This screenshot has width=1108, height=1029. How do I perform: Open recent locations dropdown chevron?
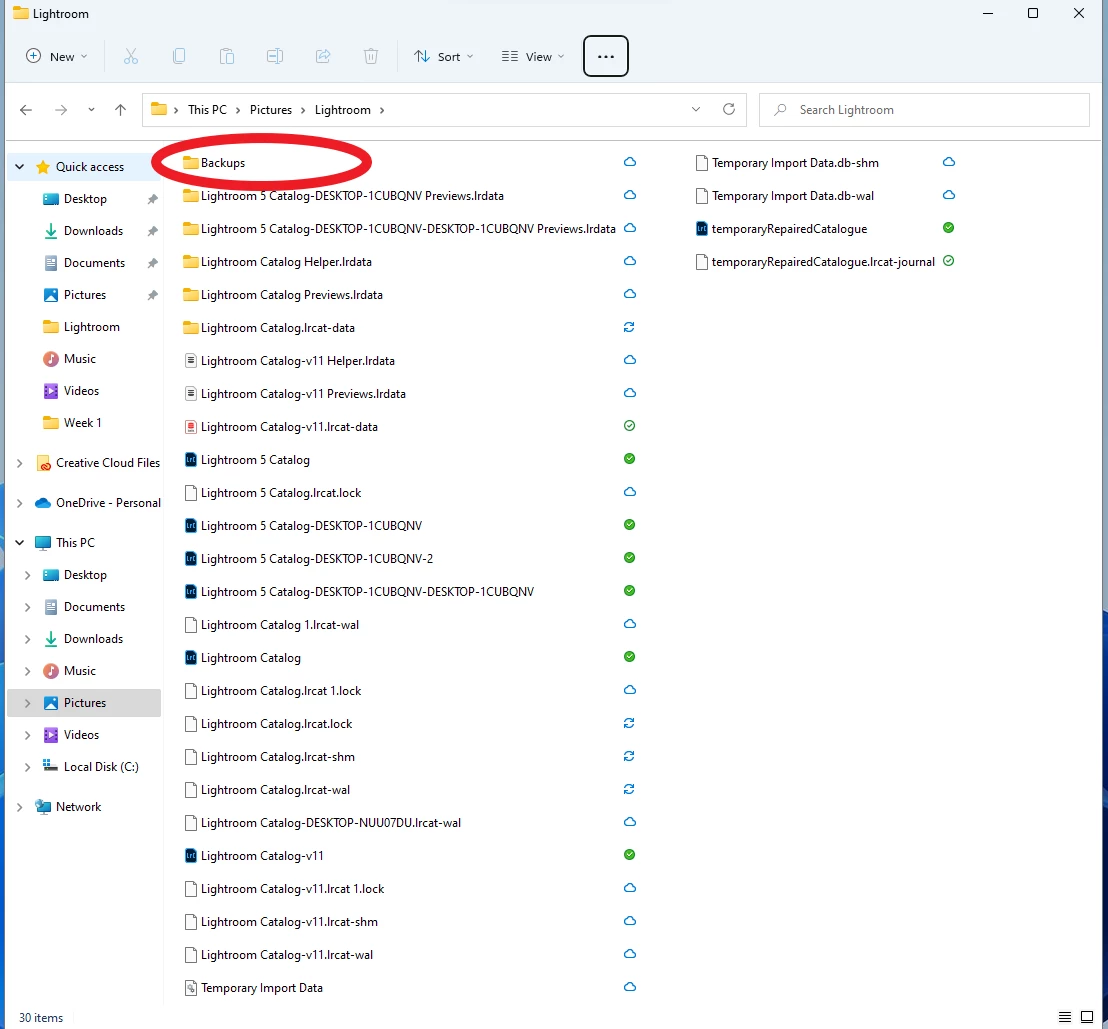tap(91, 110)
